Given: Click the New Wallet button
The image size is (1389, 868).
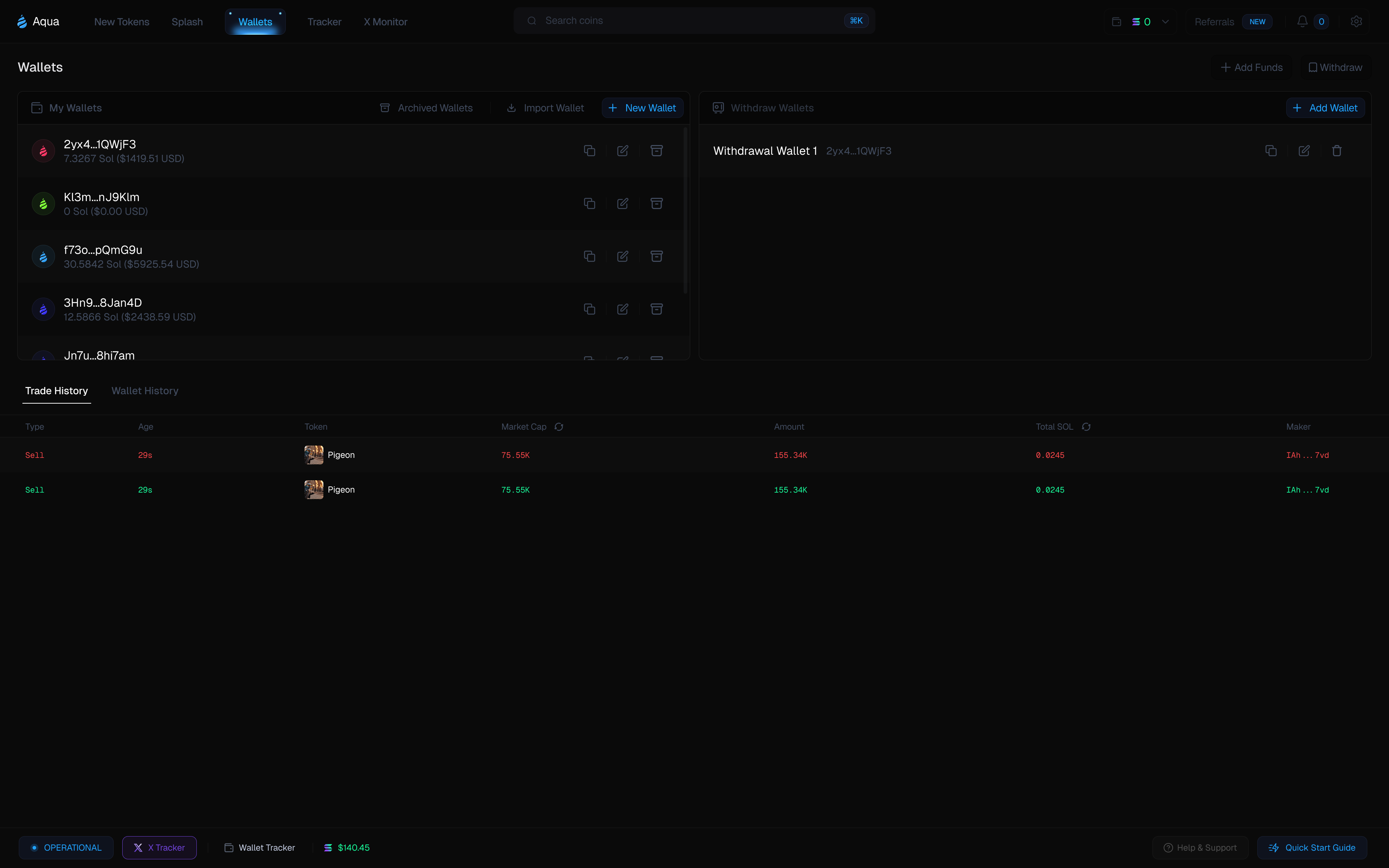Looking at the screenshot, I should [642, 108].
